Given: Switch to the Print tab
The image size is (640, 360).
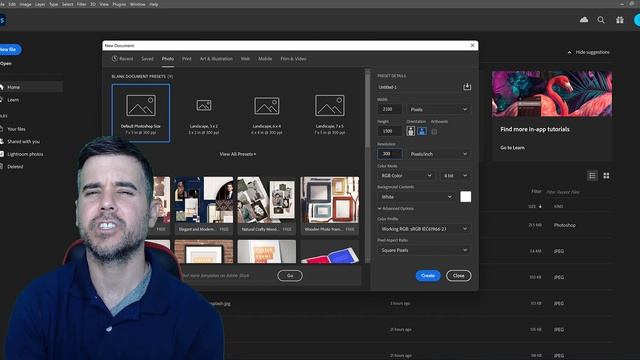Looking at the screenshot, I should [187, 59].
